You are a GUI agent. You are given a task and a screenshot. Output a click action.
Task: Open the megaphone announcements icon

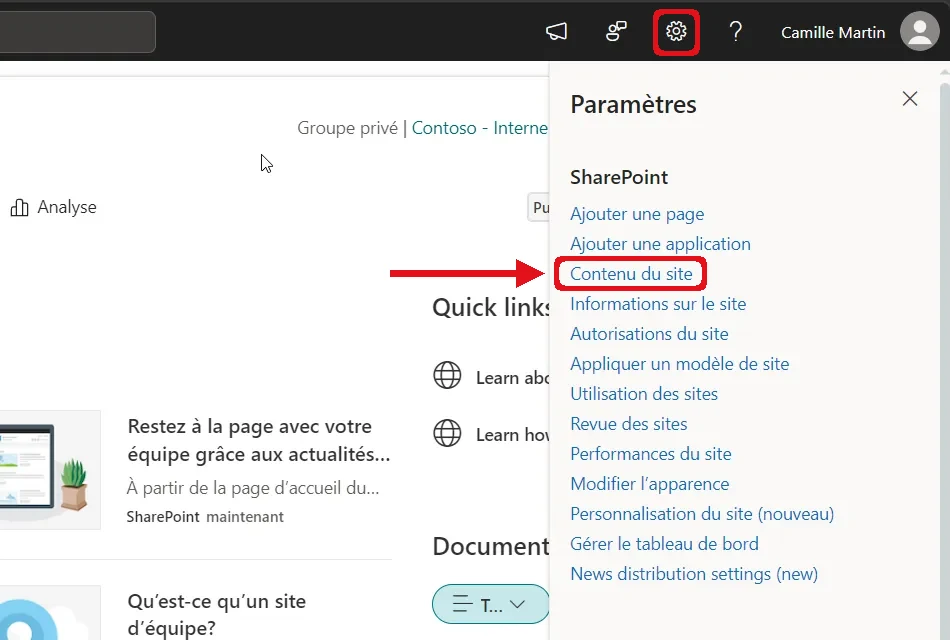(x=556, y=31)
